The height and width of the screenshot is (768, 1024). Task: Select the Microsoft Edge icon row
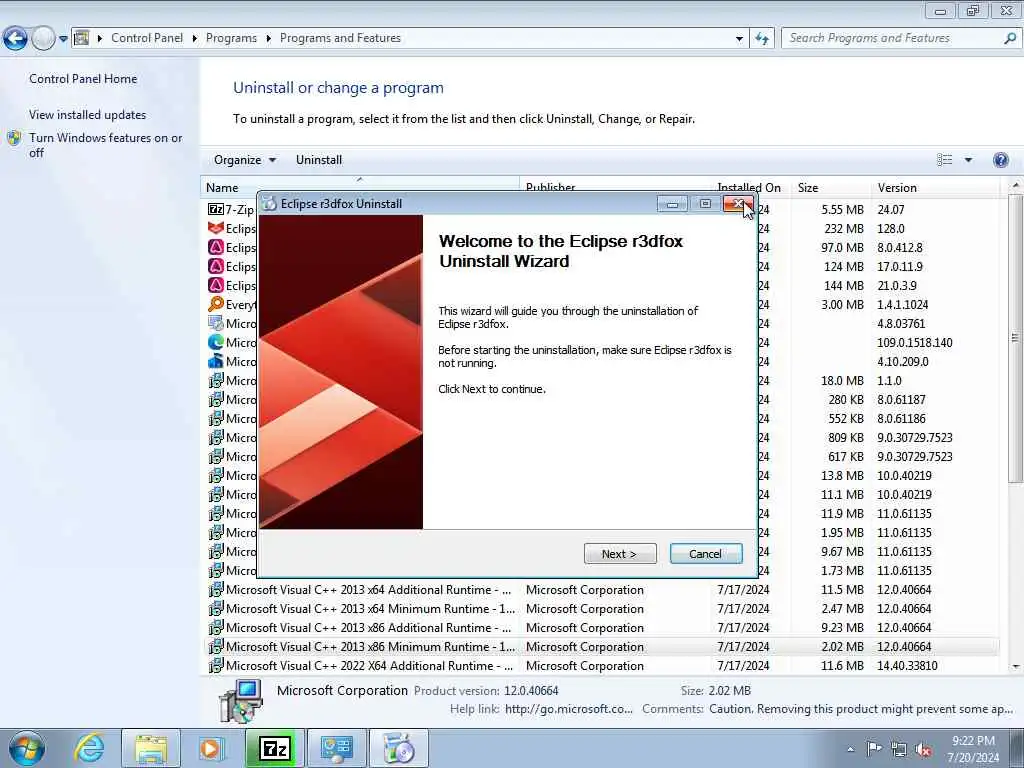click(x=216, y=342)
